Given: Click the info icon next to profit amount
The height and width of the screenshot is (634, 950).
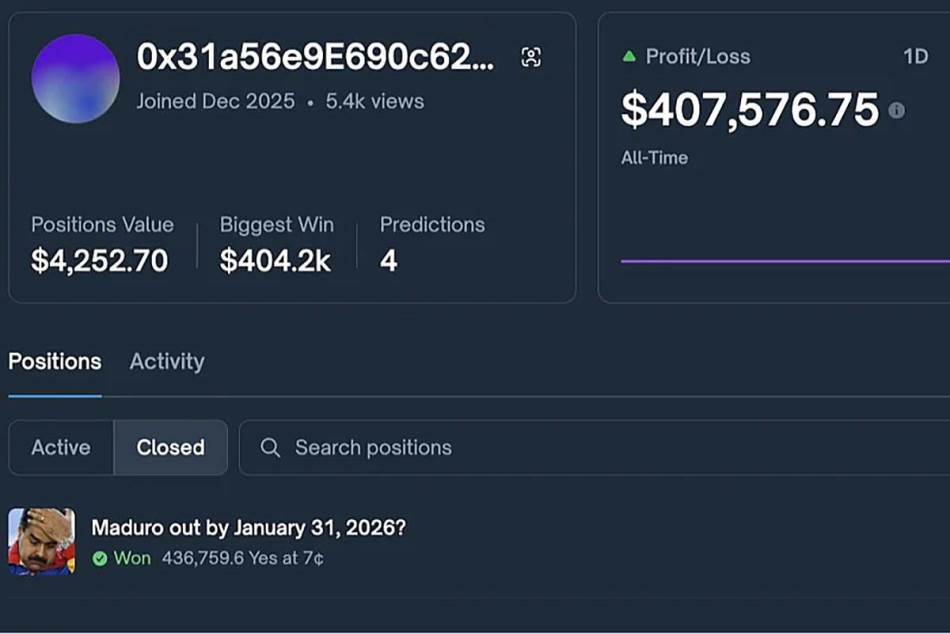Looking at the screenshot, I should [897, 110].
